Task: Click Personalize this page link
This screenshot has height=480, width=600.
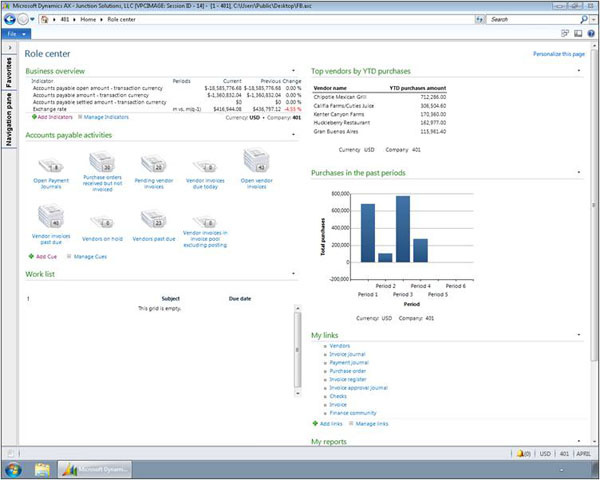Action: pos(559,54)
